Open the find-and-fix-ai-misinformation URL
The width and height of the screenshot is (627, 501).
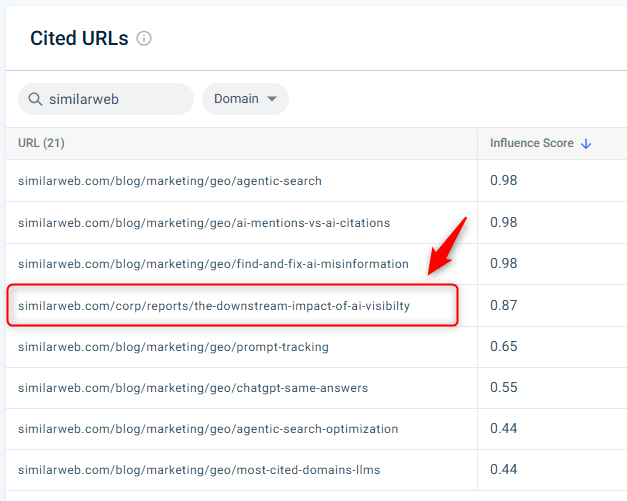(x=213, y=264)
